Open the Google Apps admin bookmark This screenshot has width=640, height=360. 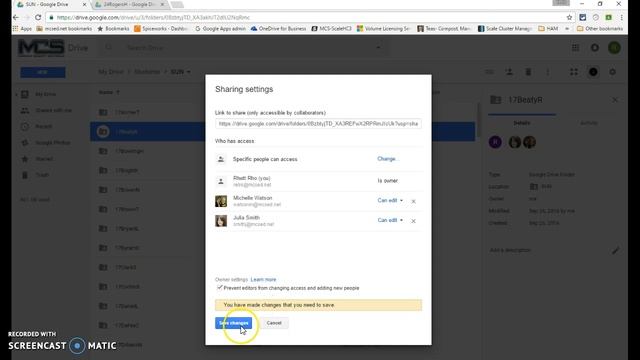pos(220,29)
